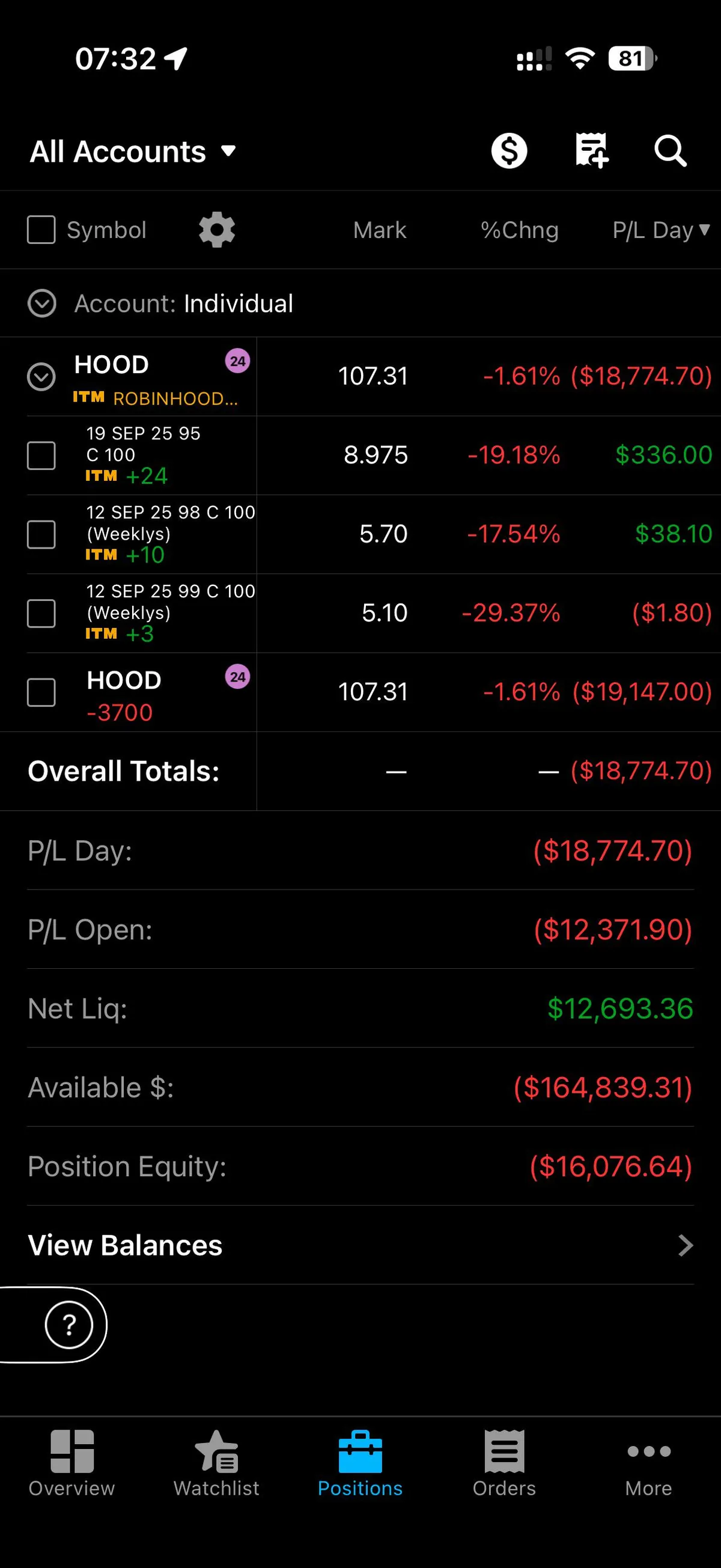Open column settings gear icon

217,230
